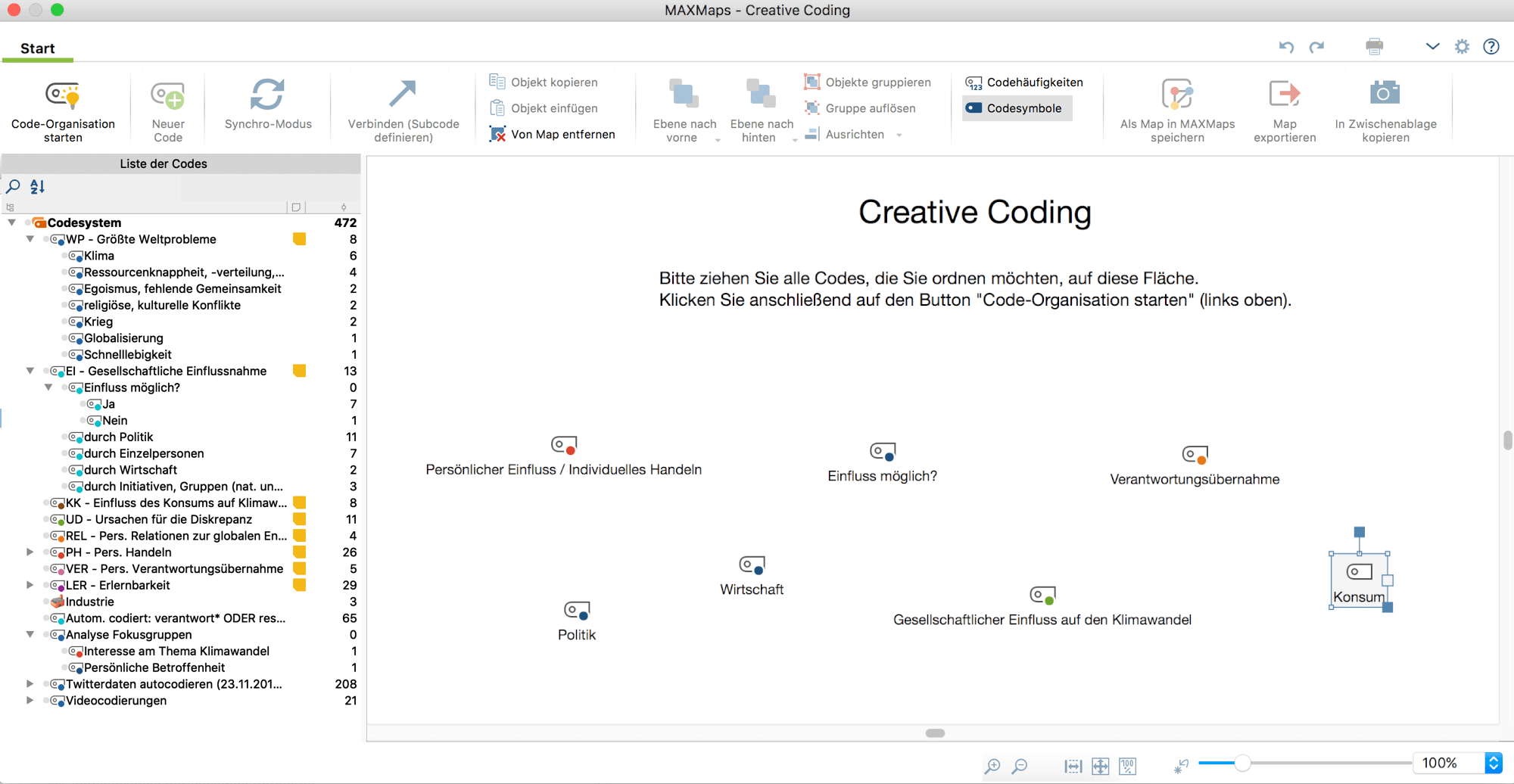
Task: Select Persönliche Betroffenheit code
Action: [154, 667]
